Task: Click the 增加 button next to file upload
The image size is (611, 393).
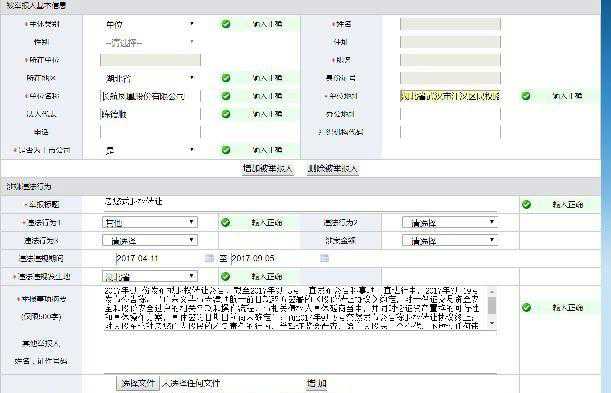Action: (x=316, y=383)
